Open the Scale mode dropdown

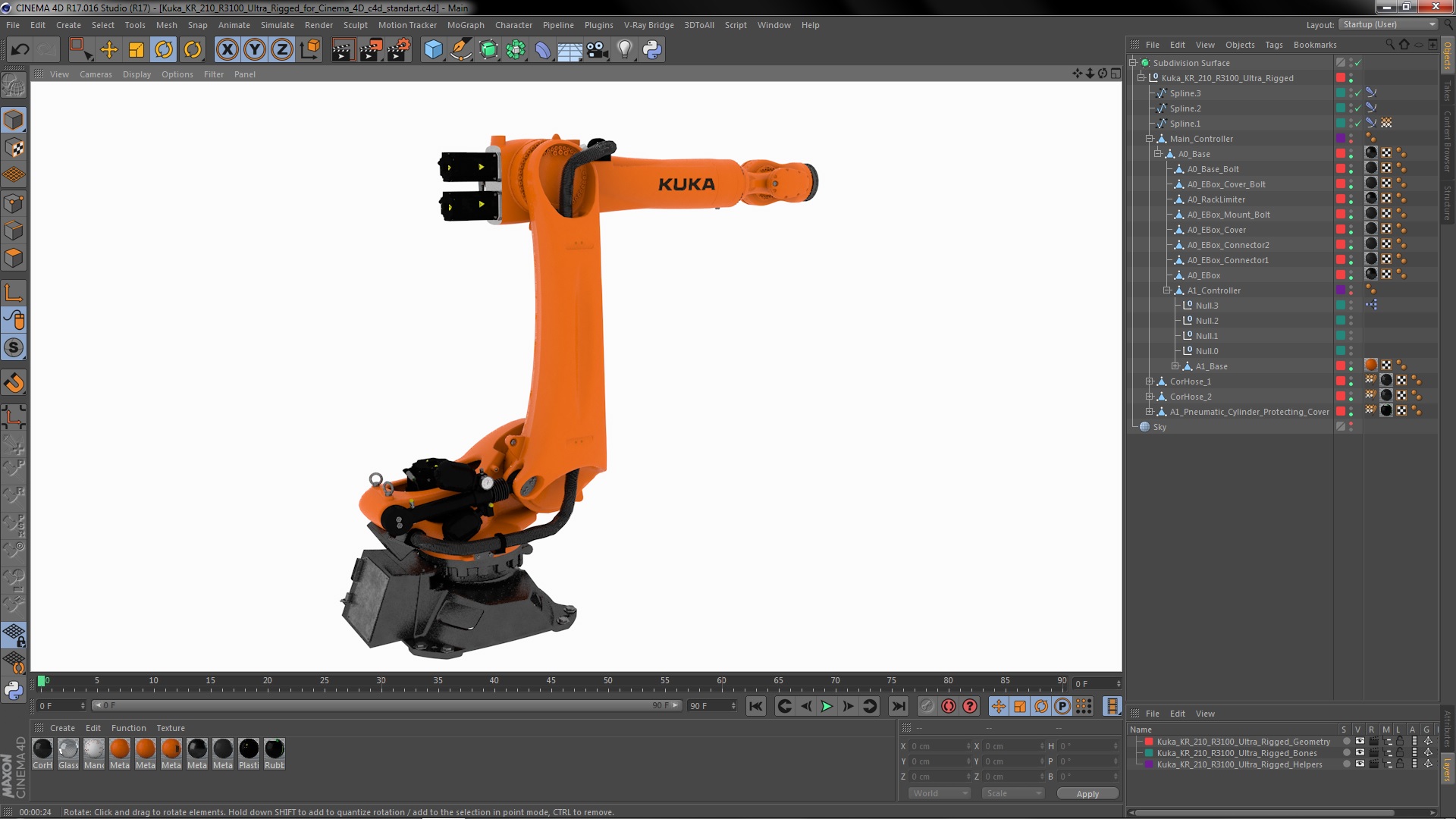click(1012, 793)
